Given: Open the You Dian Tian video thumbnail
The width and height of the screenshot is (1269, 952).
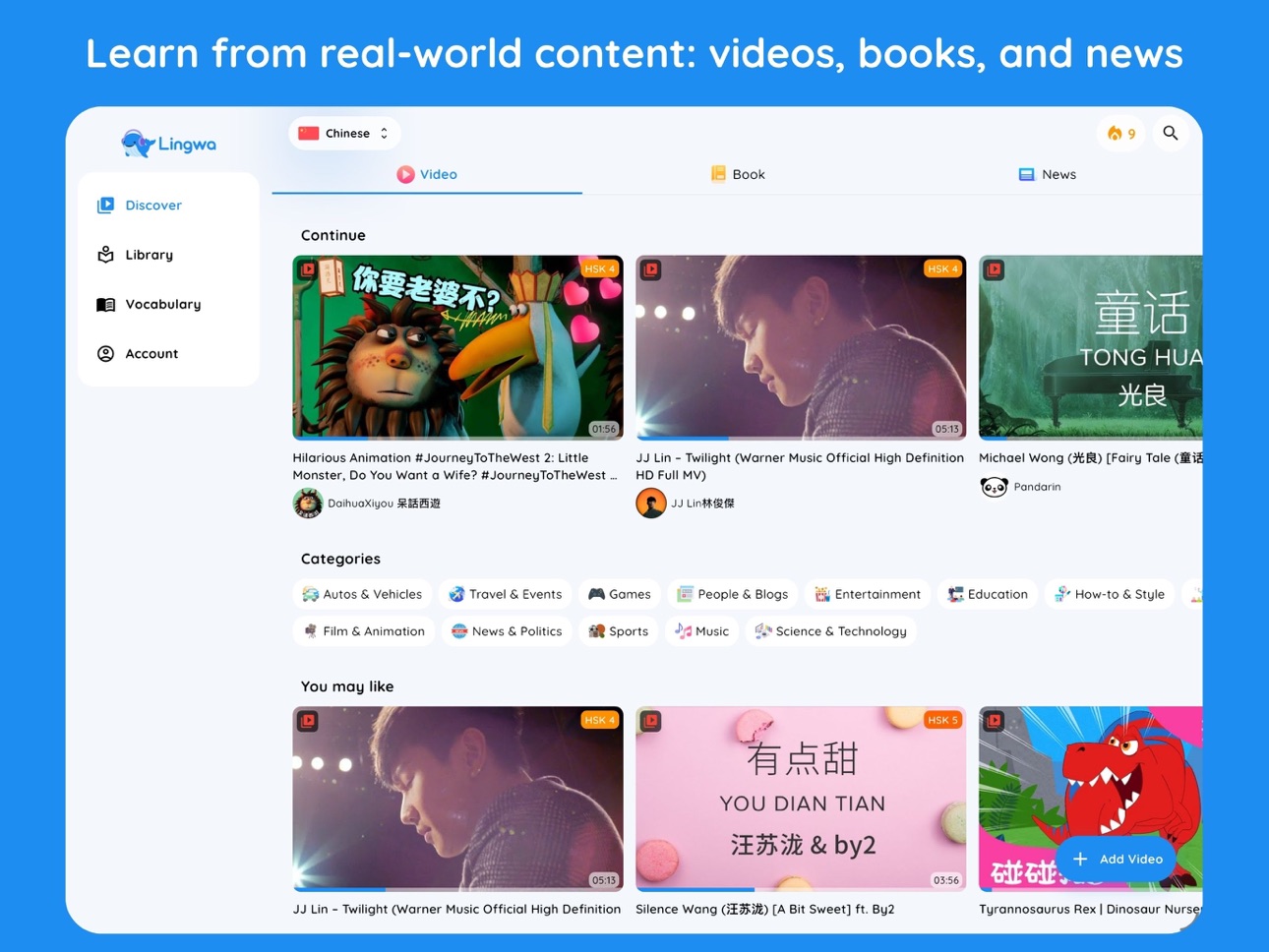Looking at the screenshot, I should tap(801, 799).
